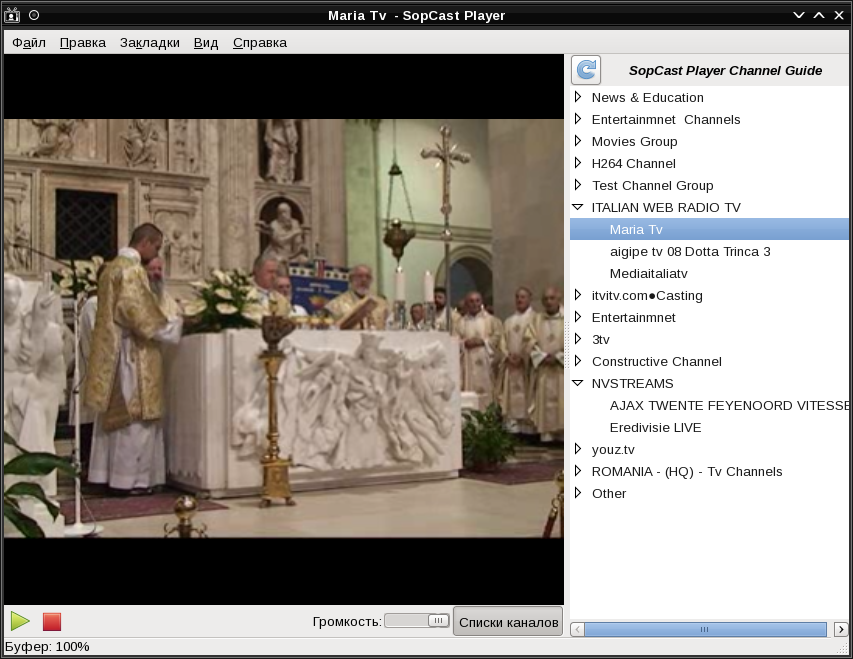The height and width of the screenshot is (659, 853).
Task: Click the round pin button in title bar
Action: click(x=34, y=15)
